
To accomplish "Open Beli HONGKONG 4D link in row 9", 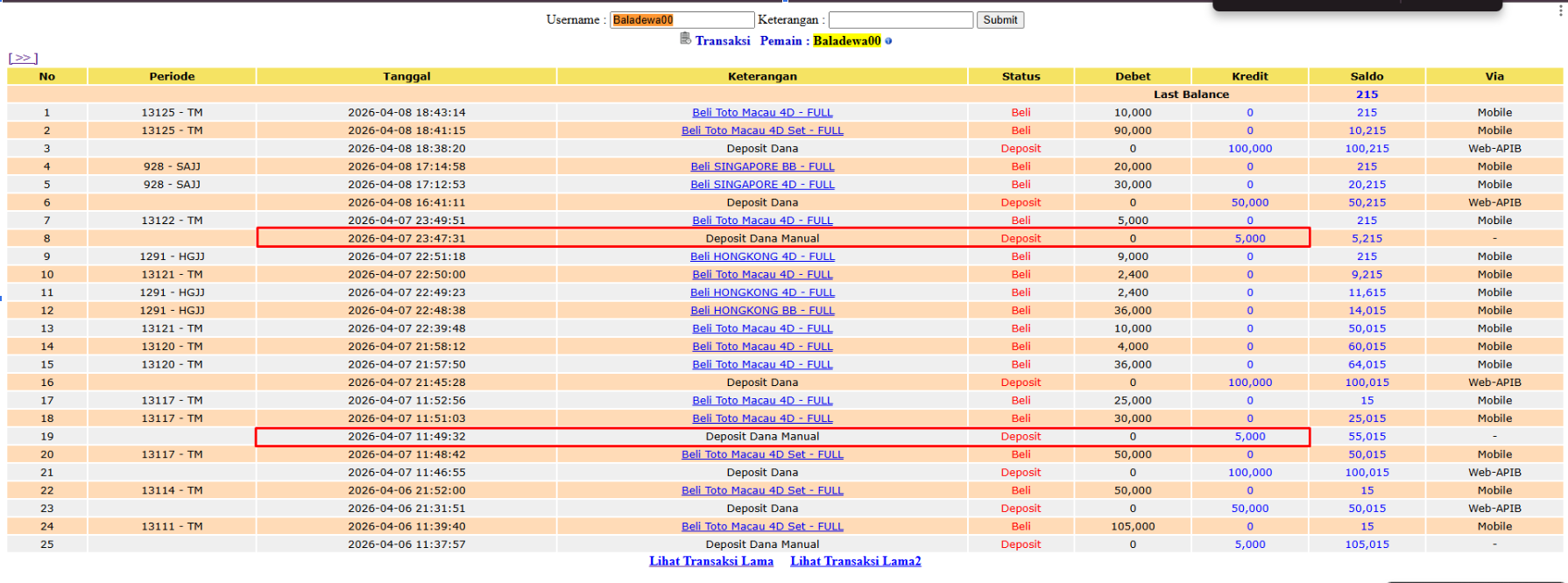I will tap(762, 256).
